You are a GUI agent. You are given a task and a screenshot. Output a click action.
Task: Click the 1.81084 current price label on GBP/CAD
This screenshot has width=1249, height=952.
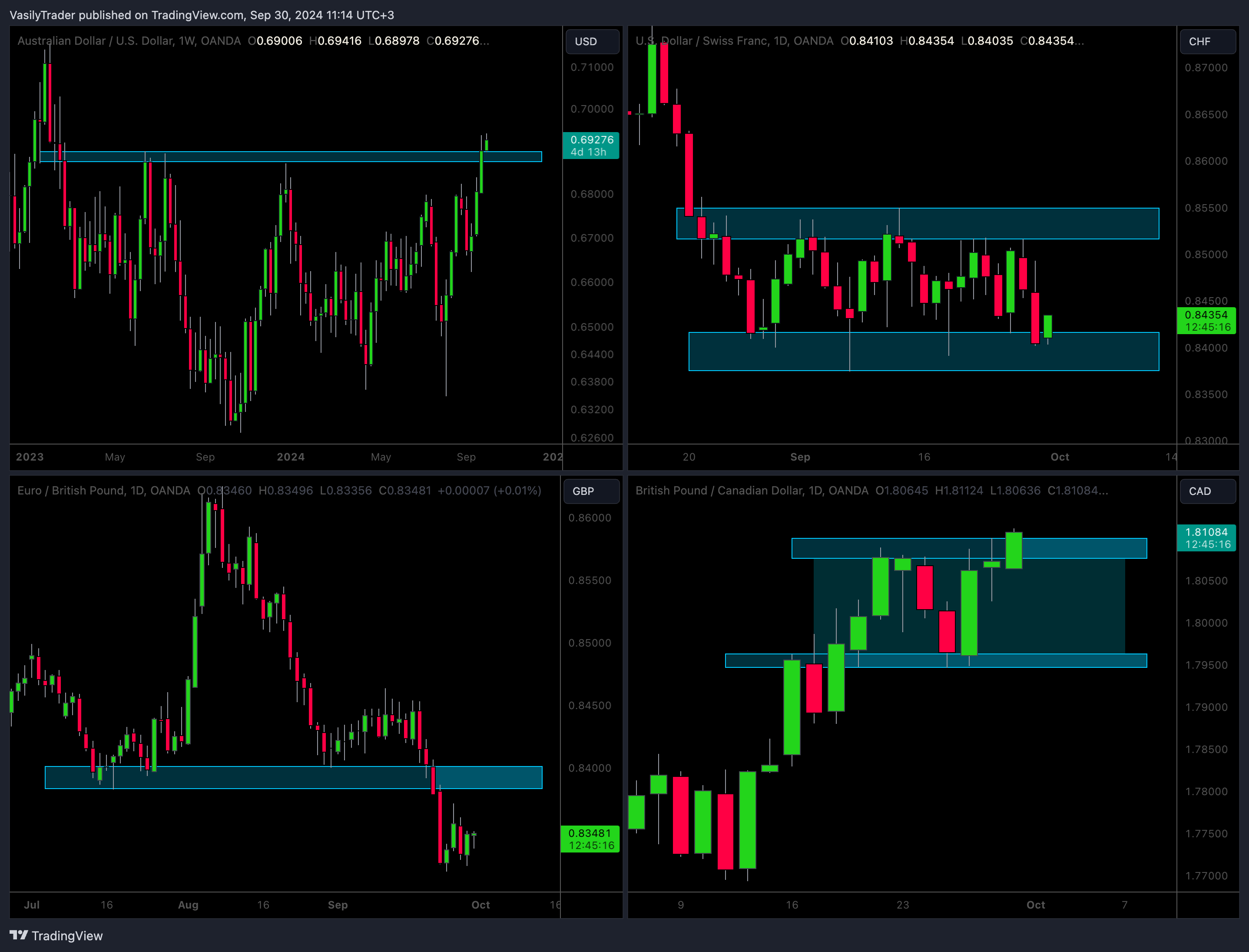(x=1207, y=538)
